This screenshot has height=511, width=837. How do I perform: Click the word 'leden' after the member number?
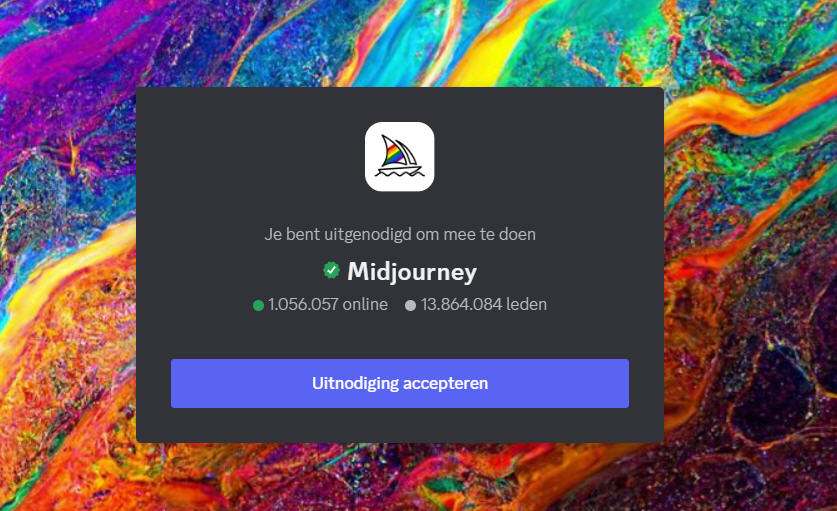point(526,304)
